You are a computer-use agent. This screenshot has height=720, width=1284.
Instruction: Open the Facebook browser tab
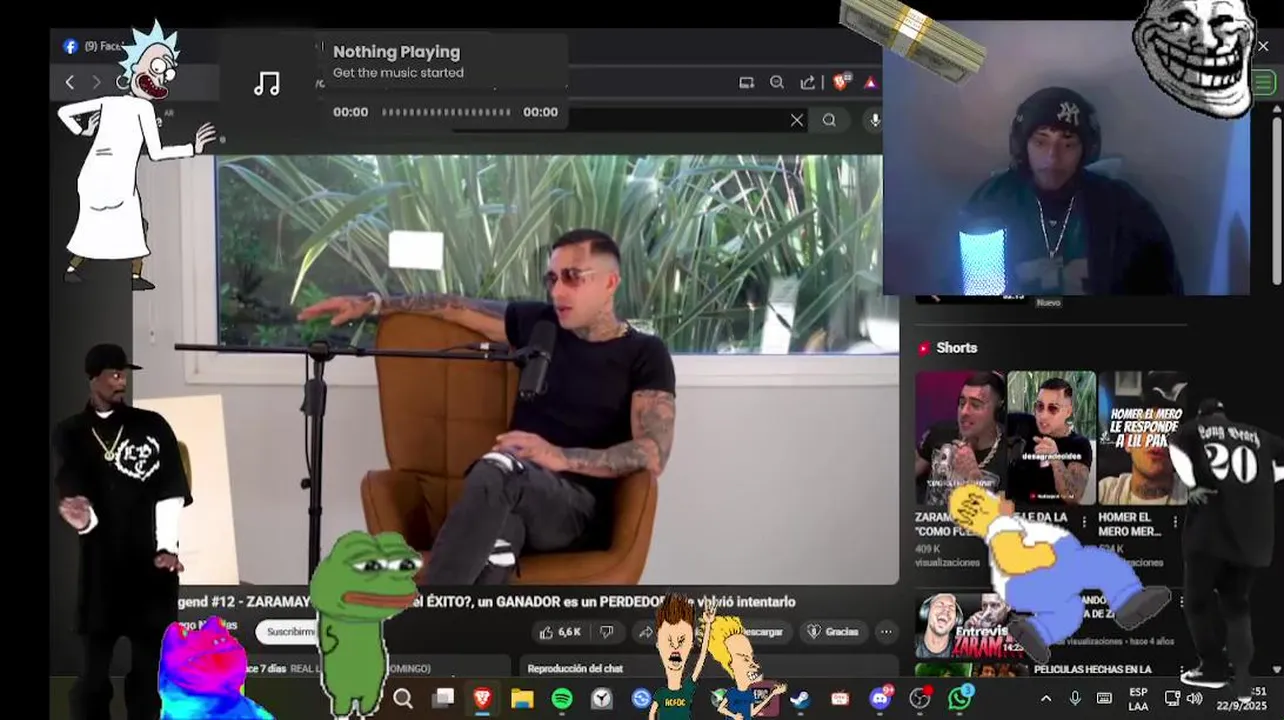[x=92, y=46]
